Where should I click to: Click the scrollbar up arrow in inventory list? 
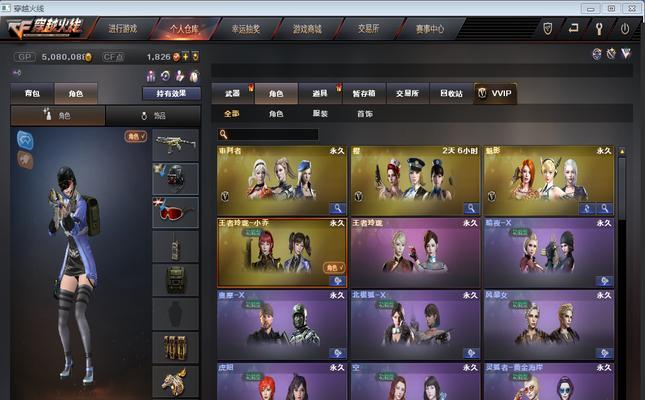[622, 151]
